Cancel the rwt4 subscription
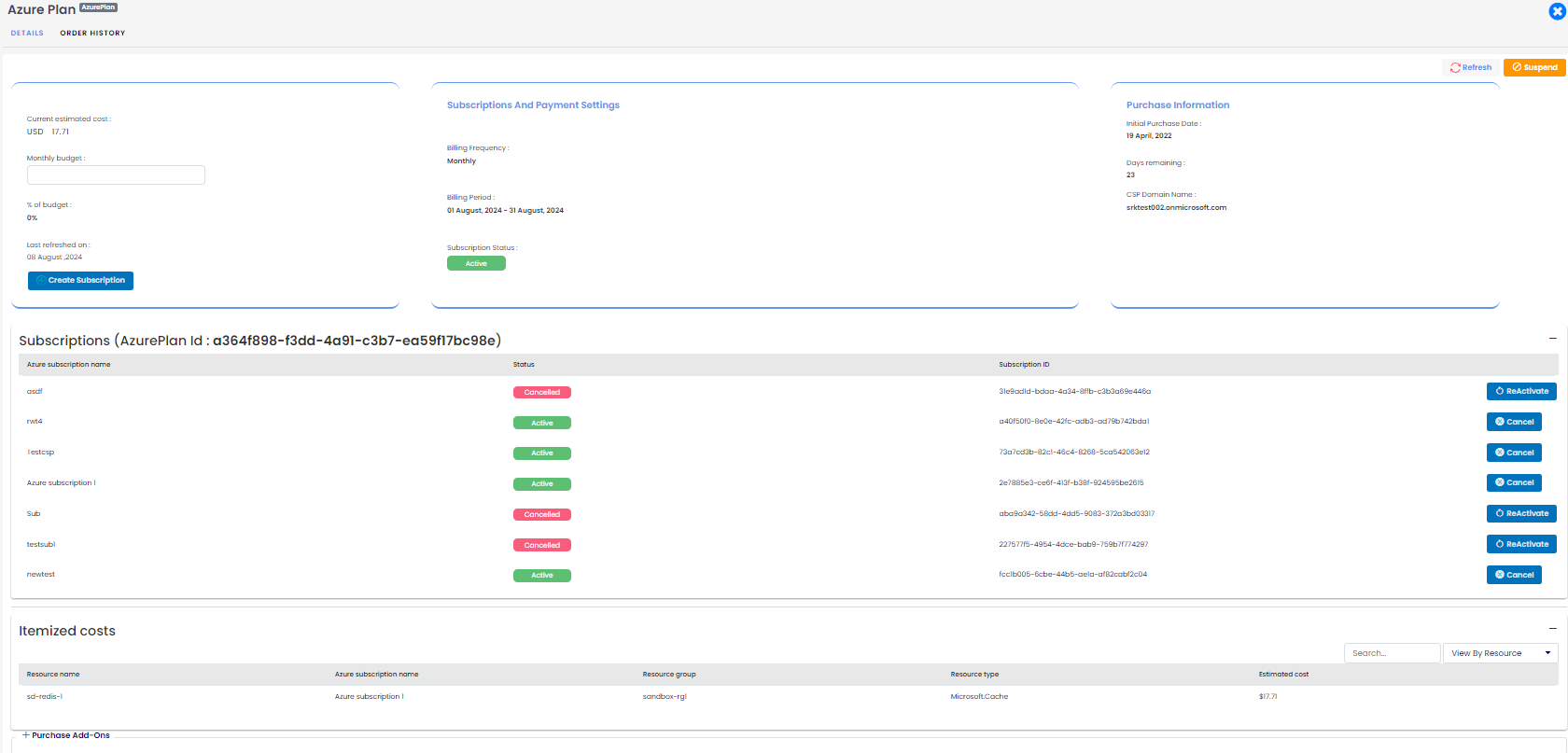Viewport: 1568px width, 753px height. [x=1514, y=422]
